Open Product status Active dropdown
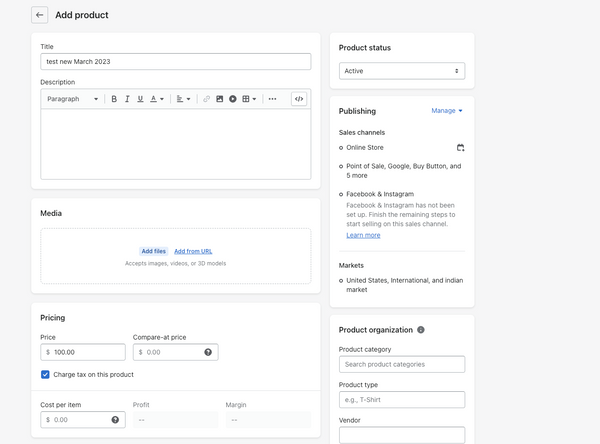Viewport: 600px width, 444px height. [x=402, y=71]
